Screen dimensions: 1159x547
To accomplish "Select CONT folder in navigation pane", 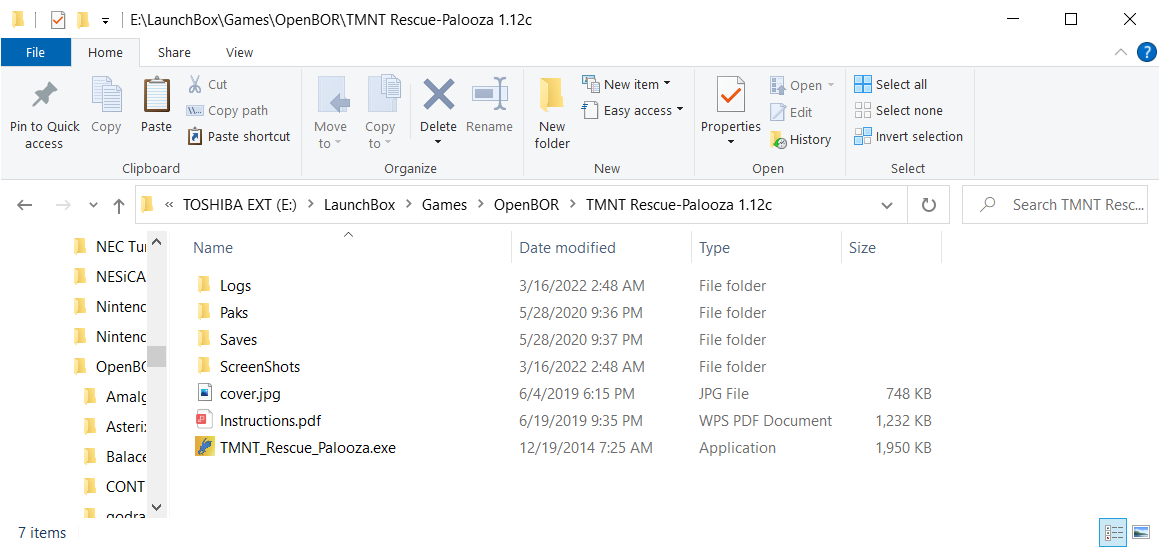I will click(115, 486).
